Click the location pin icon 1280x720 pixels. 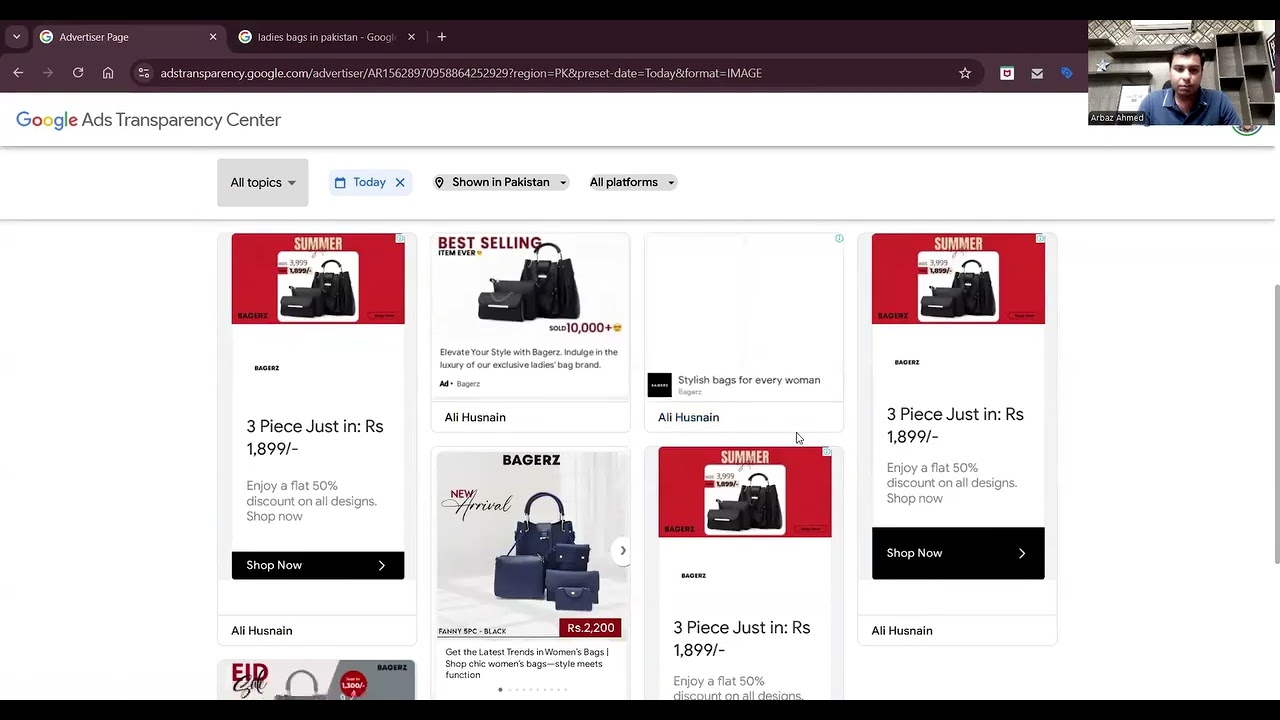pos(439,182)
